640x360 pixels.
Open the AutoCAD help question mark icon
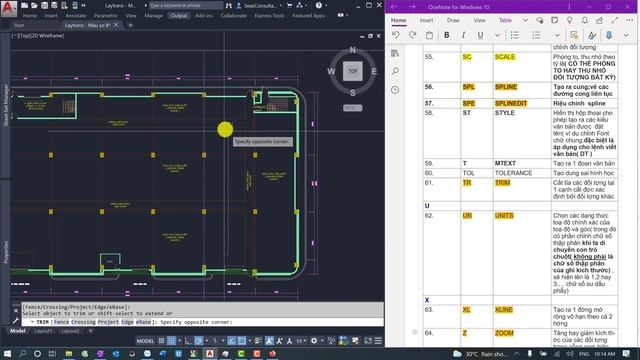(x=319, y=5)
